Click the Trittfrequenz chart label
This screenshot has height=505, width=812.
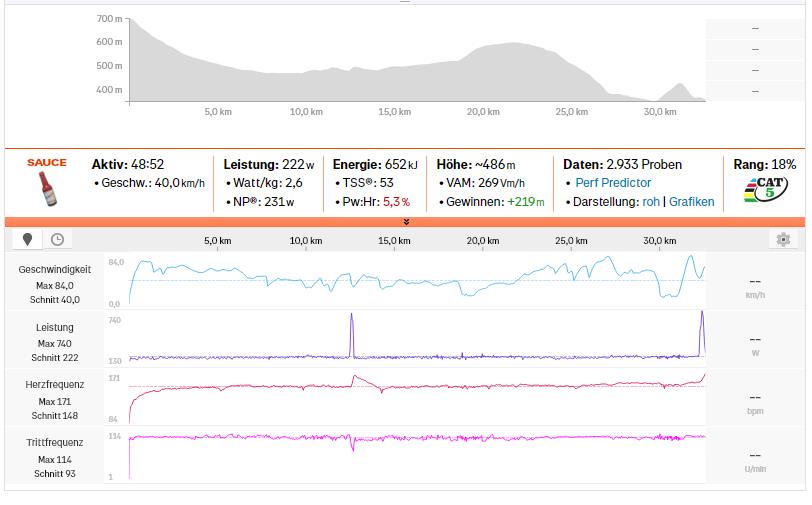[x=55, y=442]
